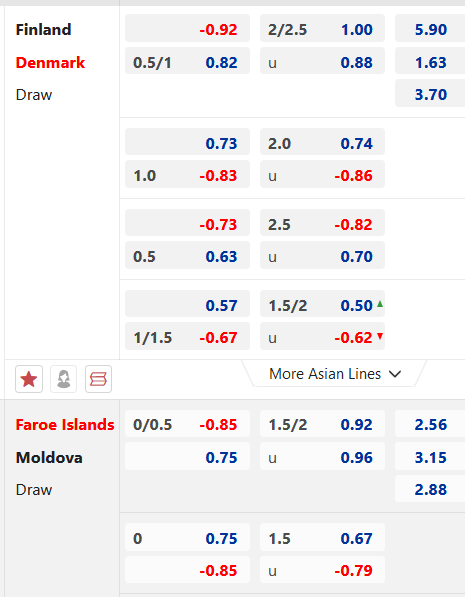466x597 pixels.
Task: Select Denmark 0.5/1 handicap odds 0.82
Action: tap(187, 61)
